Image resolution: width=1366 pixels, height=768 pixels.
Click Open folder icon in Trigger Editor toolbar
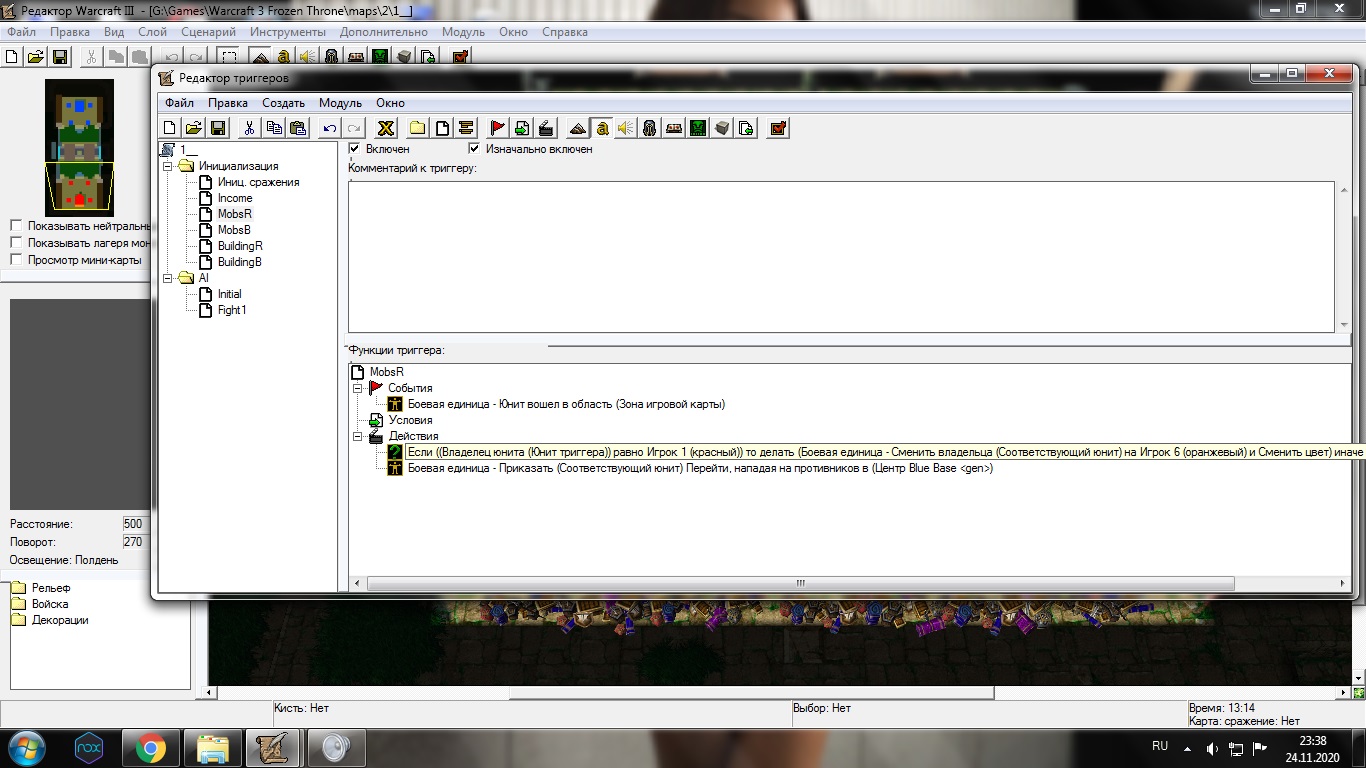194,128
